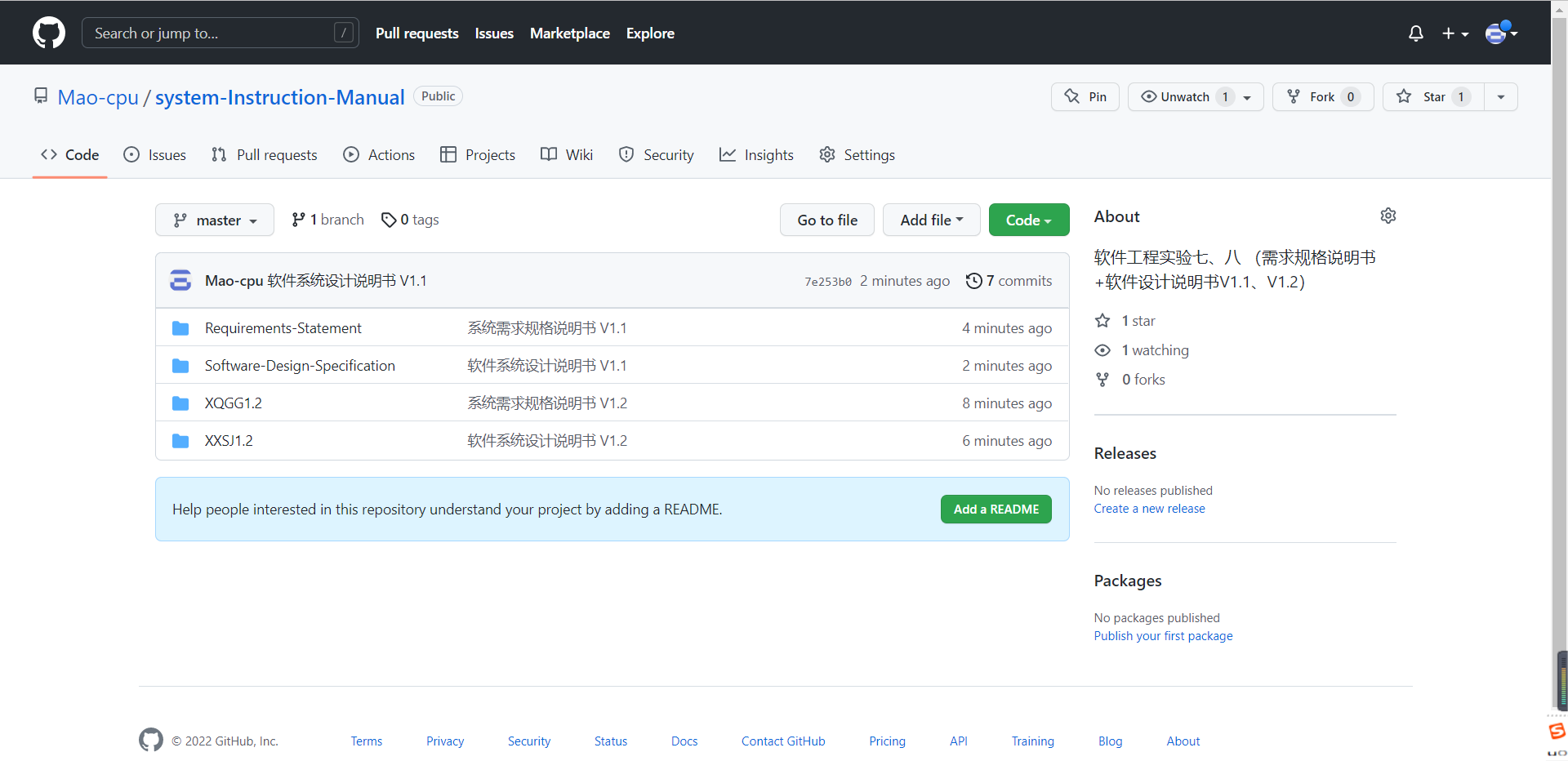The height and width of the screenshot is (761, 1568).
Task: Open the Projects tab
Action: coord(478,155)
